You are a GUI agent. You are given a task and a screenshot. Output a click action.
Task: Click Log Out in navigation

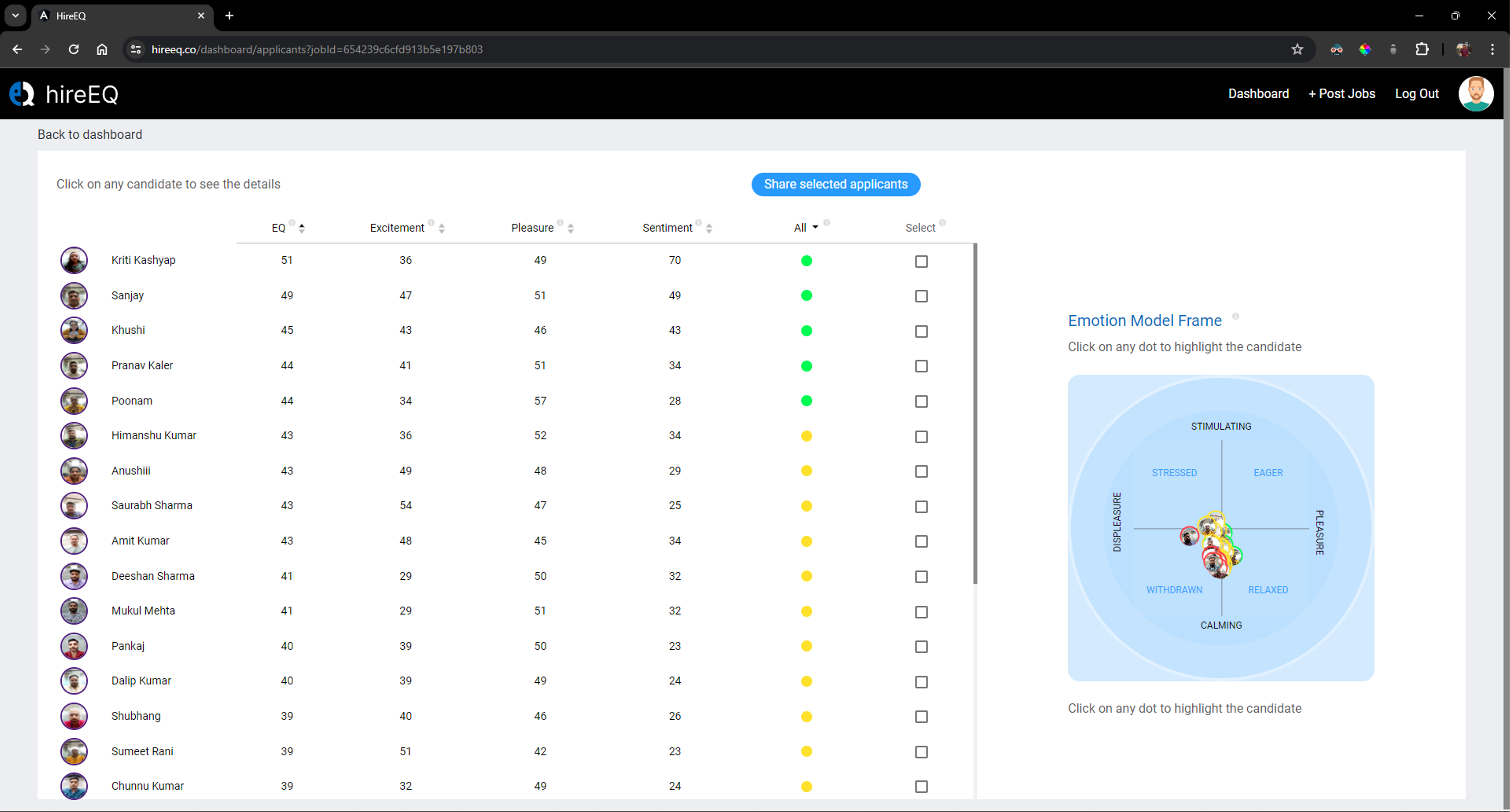point(1417,94)
